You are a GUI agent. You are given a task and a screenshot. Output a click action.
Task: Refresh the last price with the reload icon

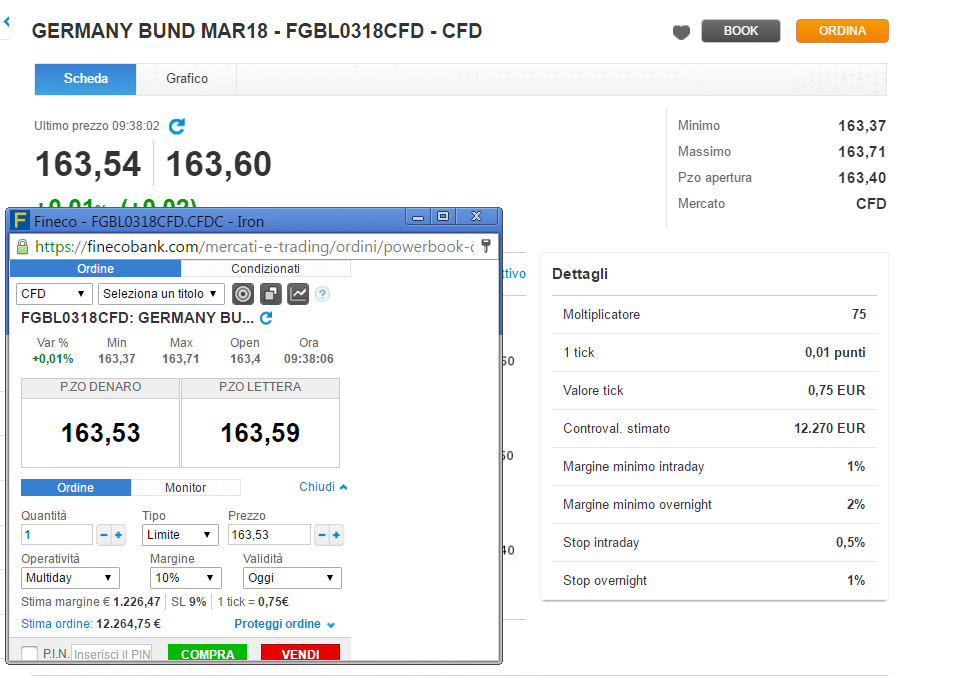tap(177, 126)
